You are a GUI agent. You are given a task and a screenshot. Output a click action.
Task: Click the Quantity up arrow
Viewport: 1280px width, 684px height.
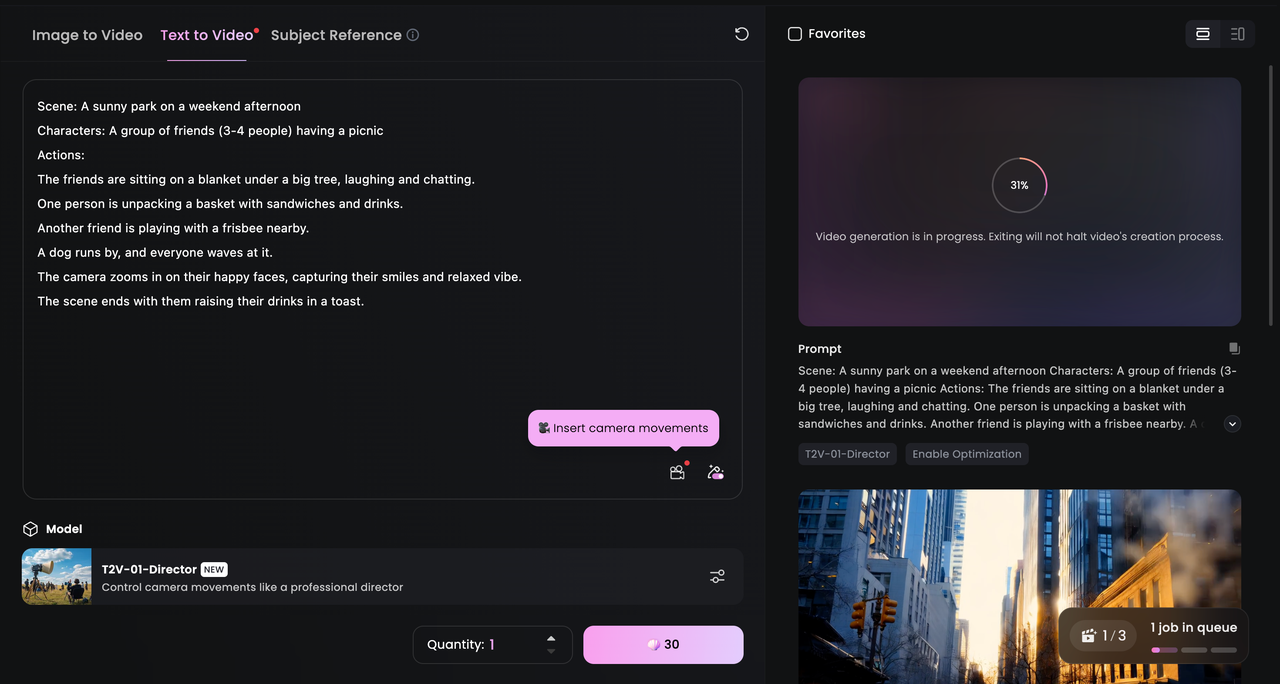550,638
